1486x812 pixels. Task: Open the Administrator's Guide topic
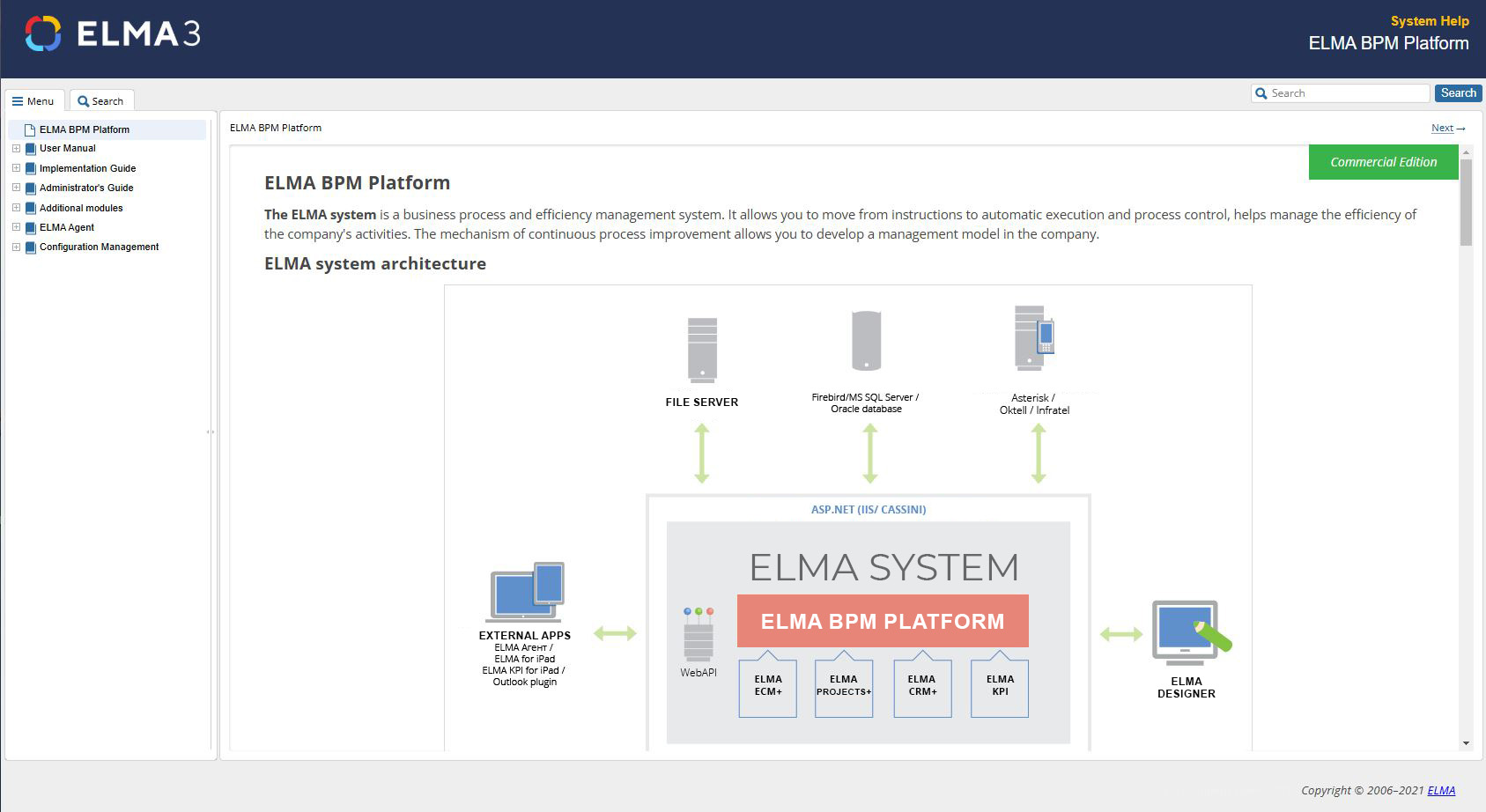(x=86, y=188)
